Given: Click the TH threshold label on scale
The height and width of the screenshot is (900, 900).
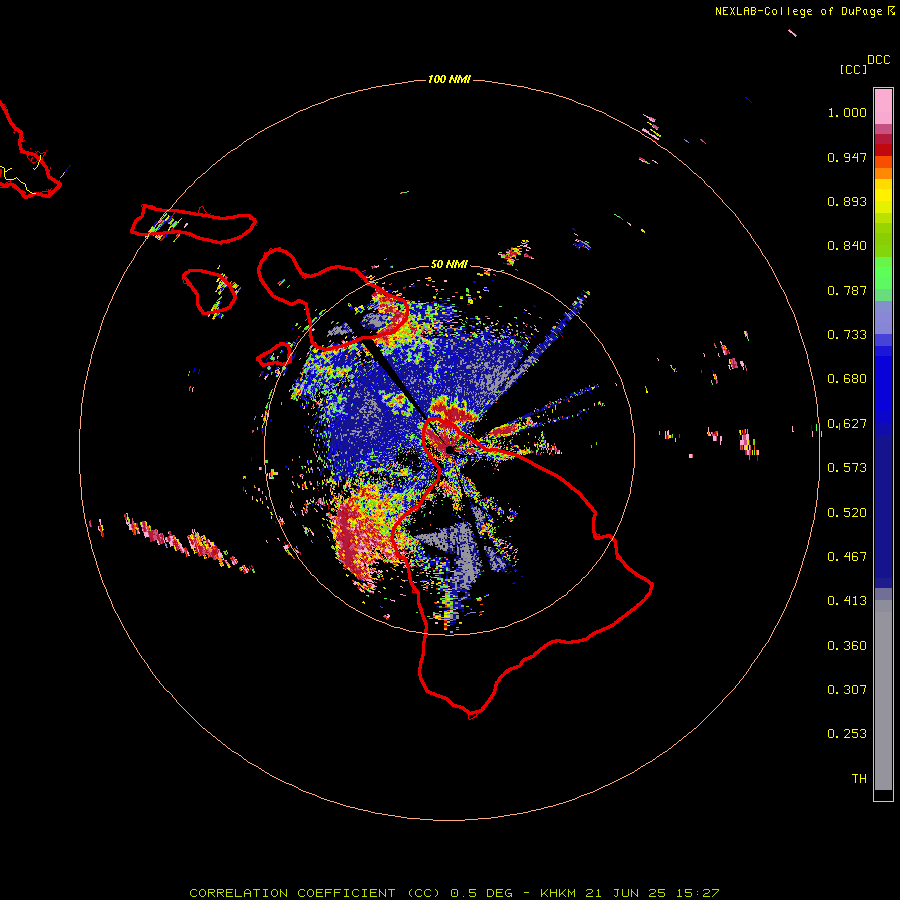Looking at the screenshot, I should click(x=859, y=779).
